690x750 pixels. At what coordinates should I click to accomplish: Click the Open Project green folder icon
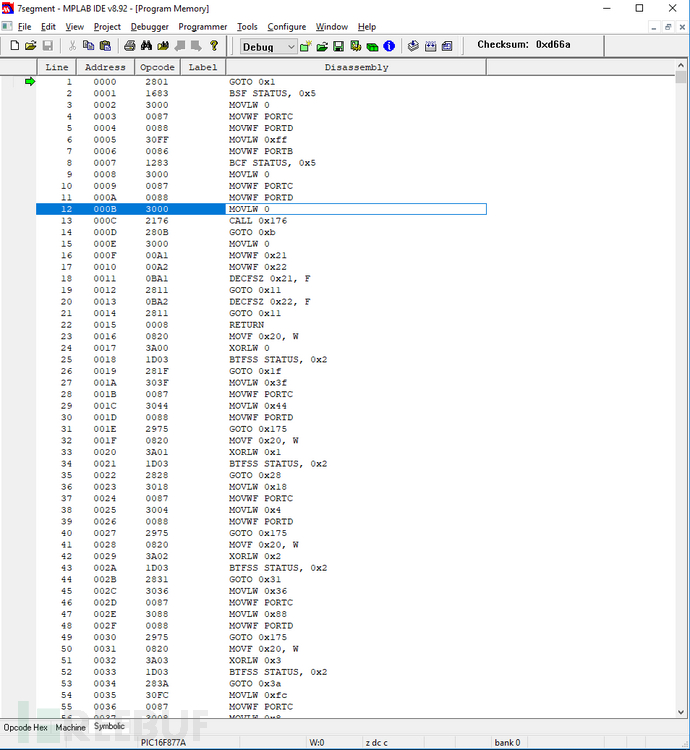tap(322, 46)
